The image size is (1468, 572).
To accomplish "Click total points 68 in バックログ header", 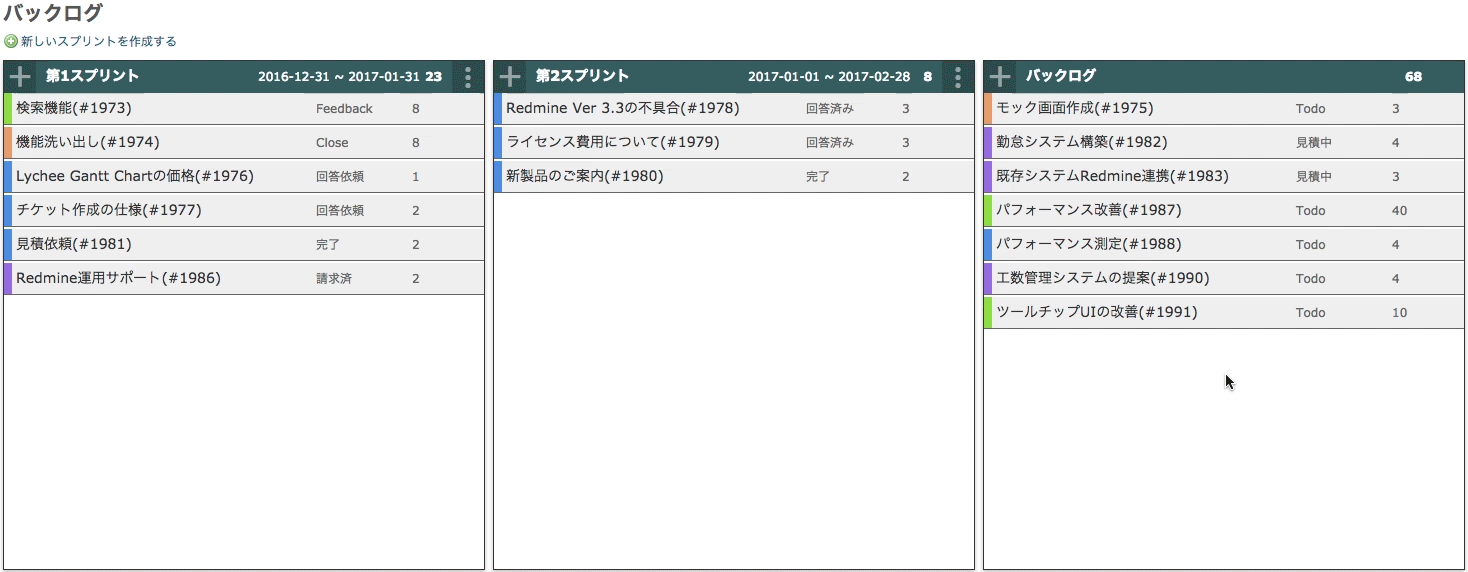I will pos(1413,77).
